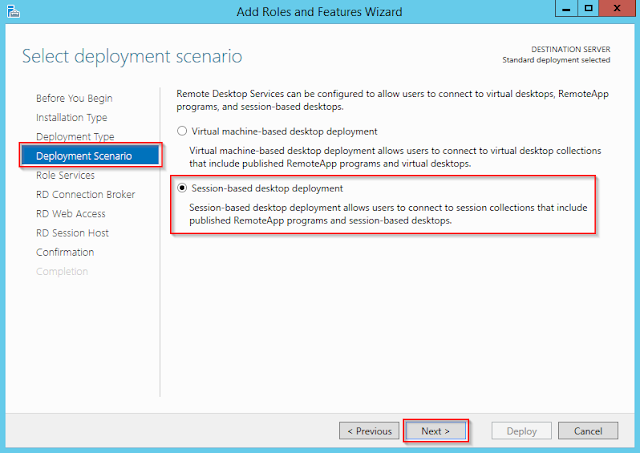The height and width of the screenshot is (453, 640).
Task: Open the Role Services step
Action: coord(66,175)
